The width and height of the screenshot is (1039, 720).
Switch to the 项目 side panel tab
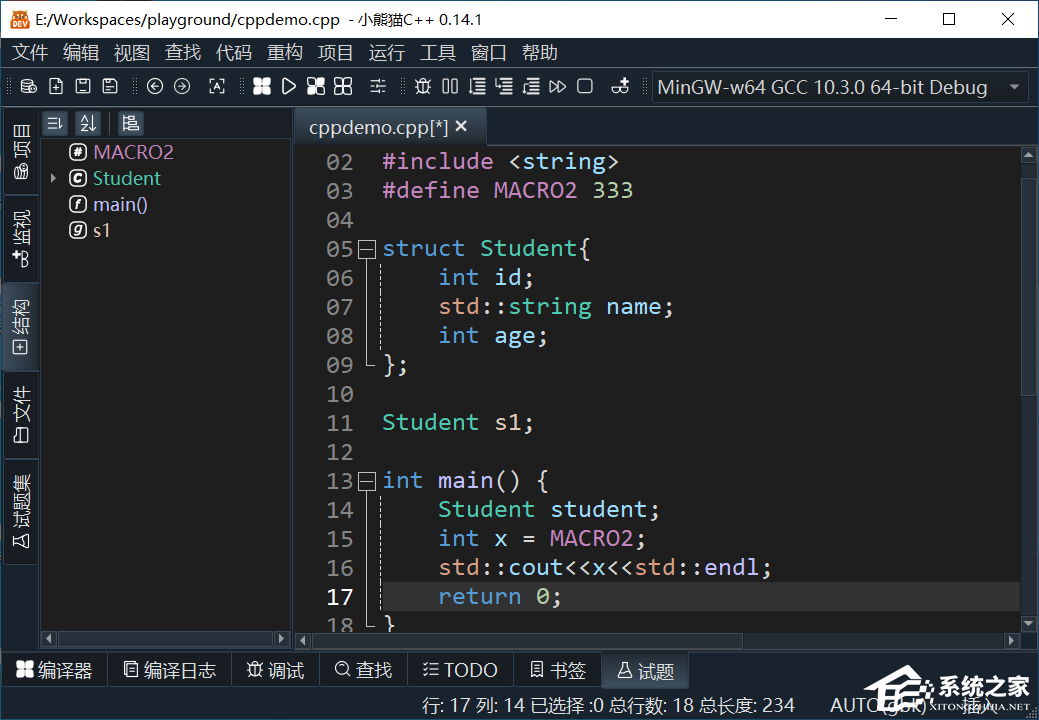tap(21, 151)
